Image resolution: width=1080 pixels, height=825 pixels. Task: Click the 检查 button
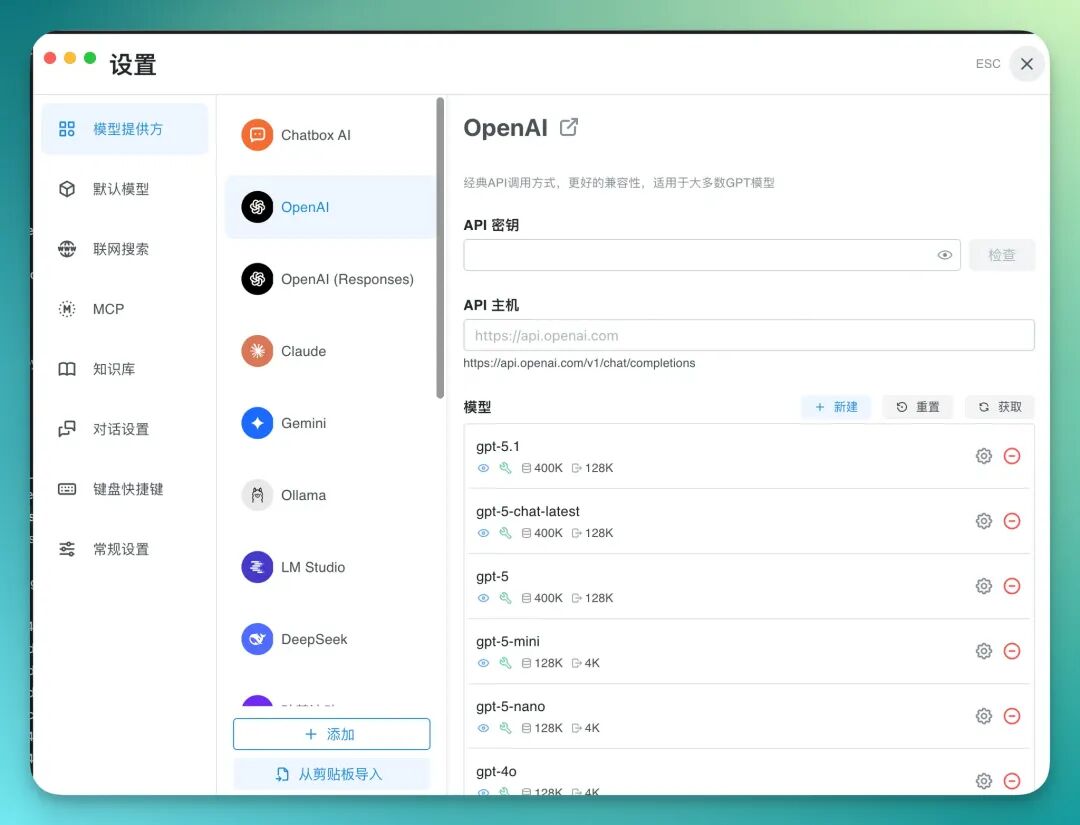pyautogui.click(x=1001, y=255)
